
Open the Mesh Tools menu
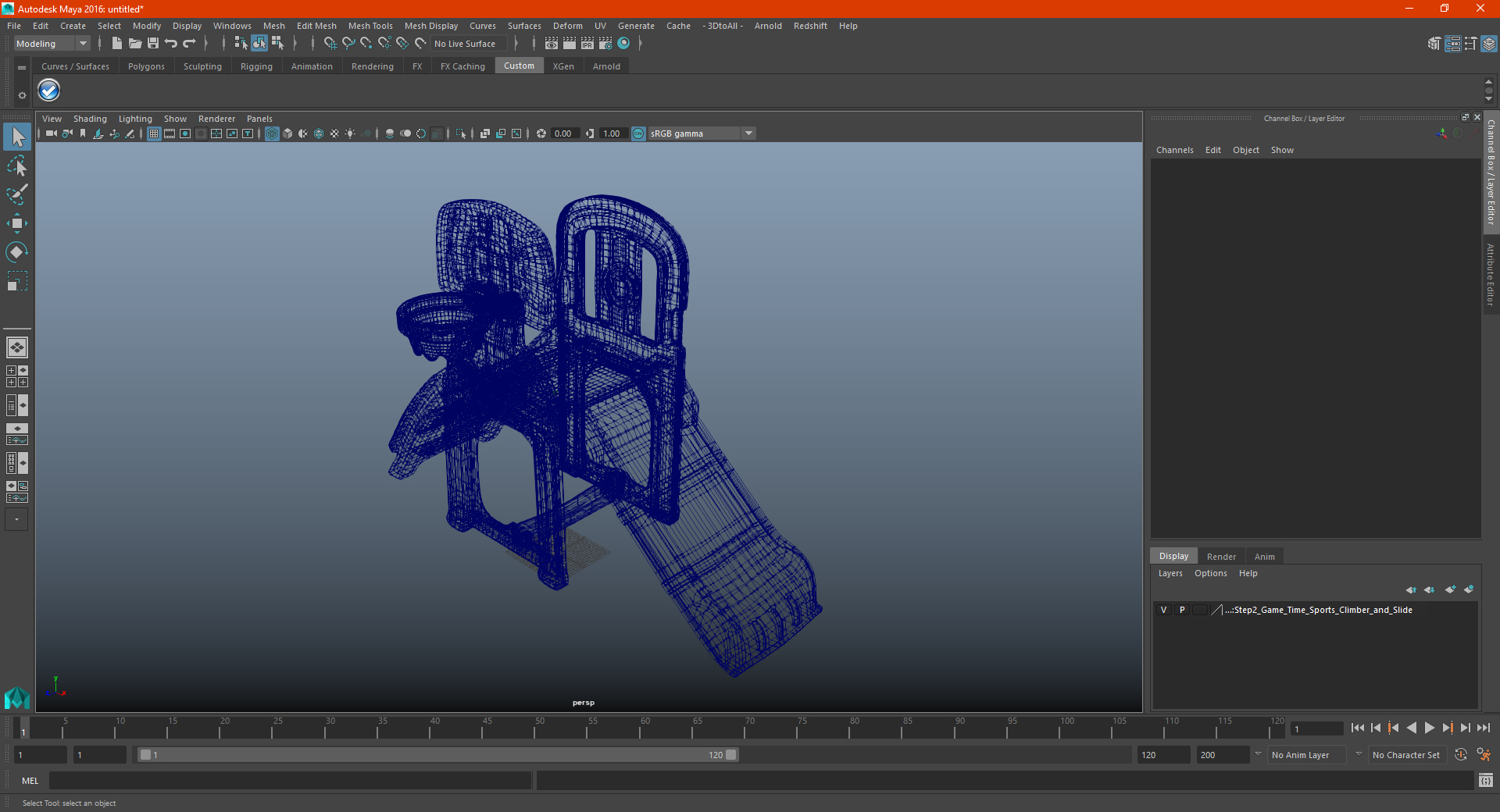[x=370, y=26]
